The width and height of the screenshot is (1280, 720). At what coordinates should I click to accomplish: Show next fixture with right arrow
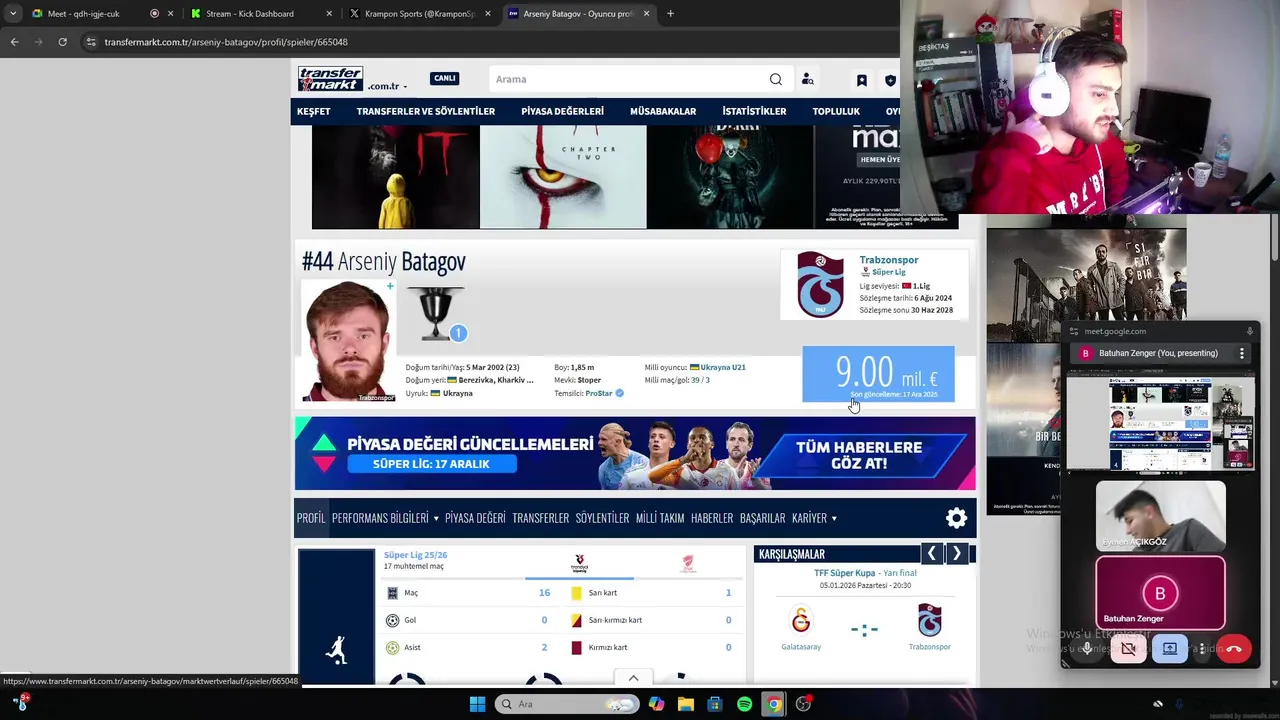[956, 553]
